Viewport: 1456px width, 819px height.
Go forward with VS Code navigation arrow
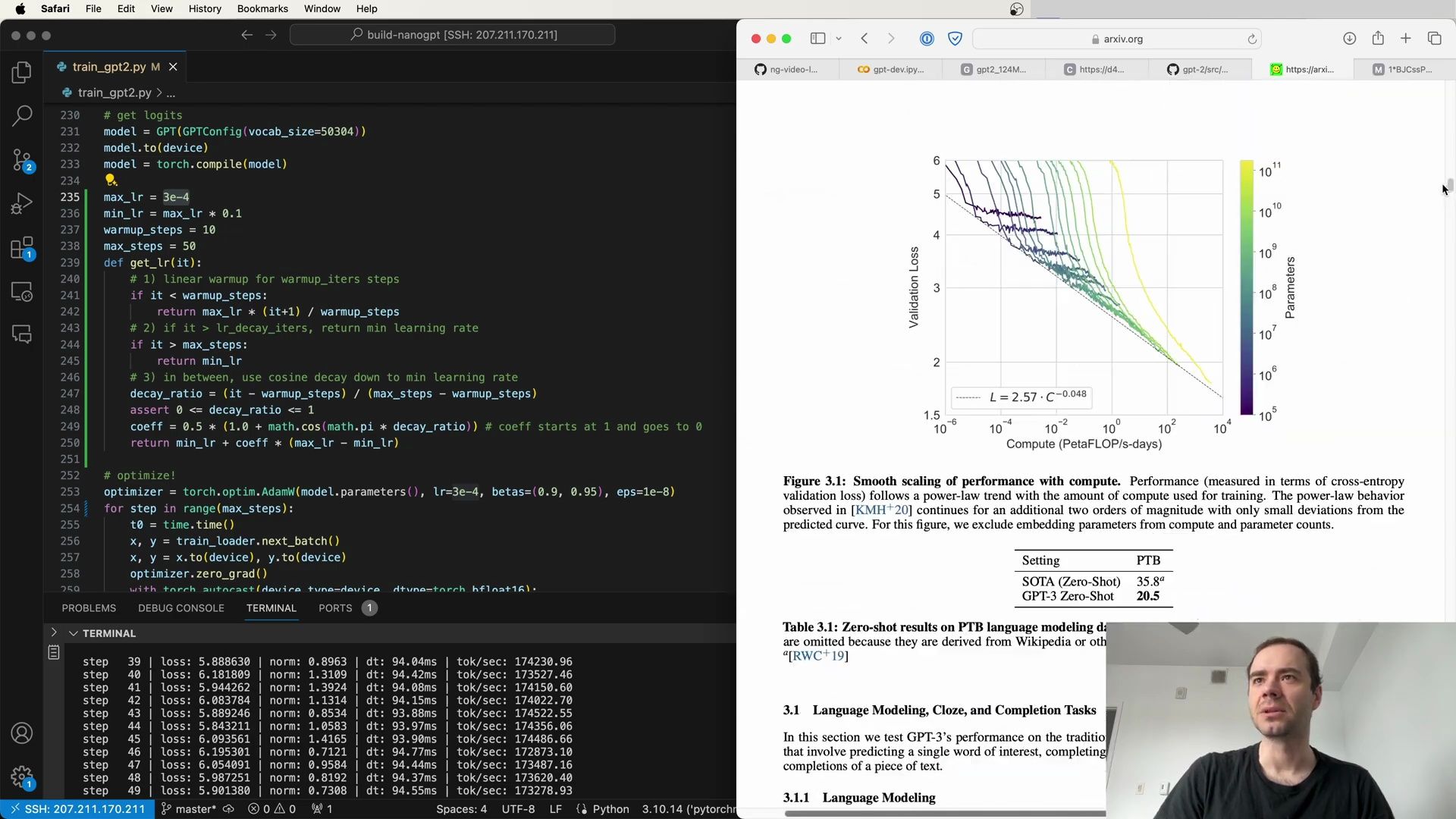coord(271,35)
